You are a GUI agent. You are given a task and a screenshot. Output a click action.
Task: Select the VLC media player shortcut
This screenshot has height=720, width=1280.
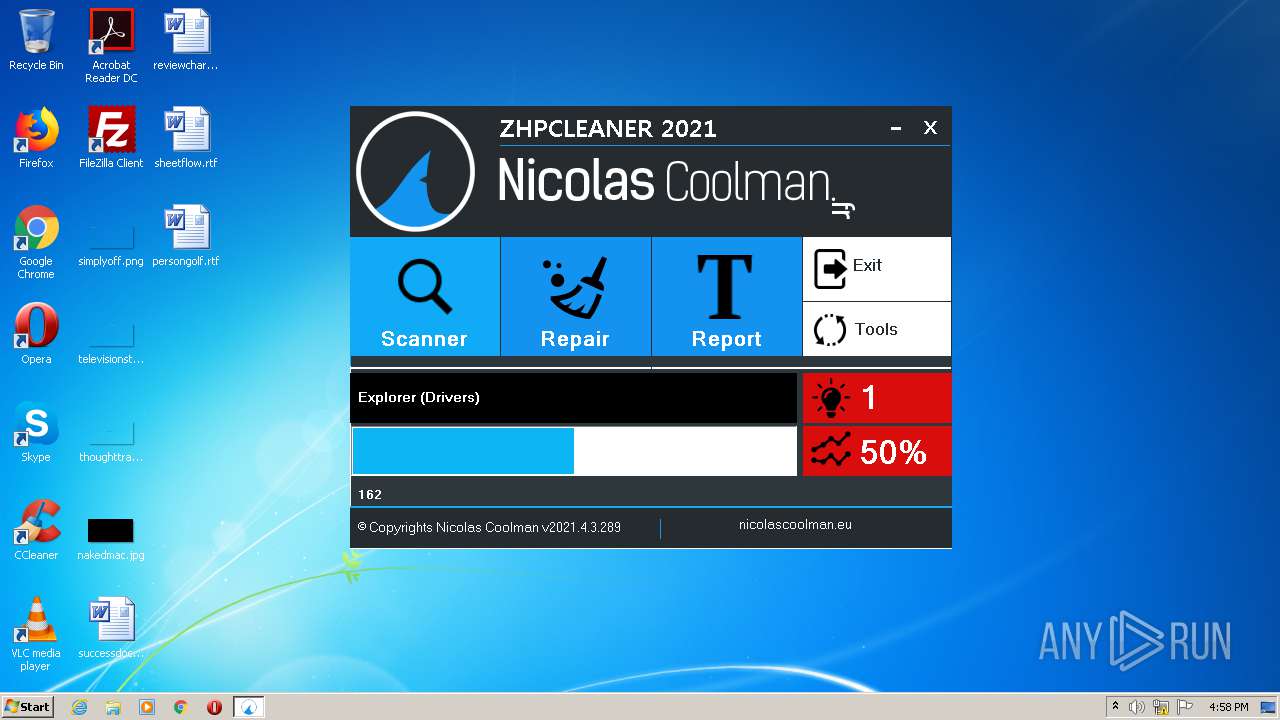point(36,634)
